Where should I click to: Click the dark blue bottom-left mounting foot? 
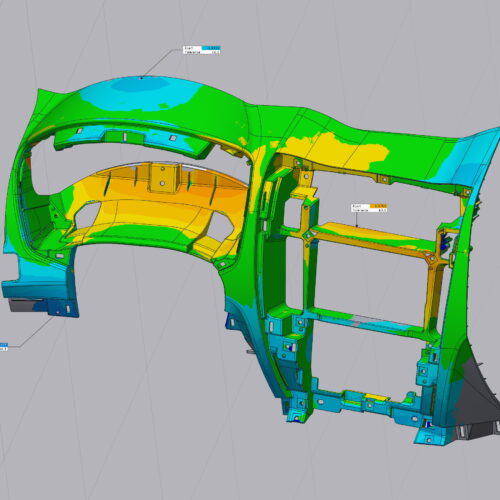coord(63,307)
